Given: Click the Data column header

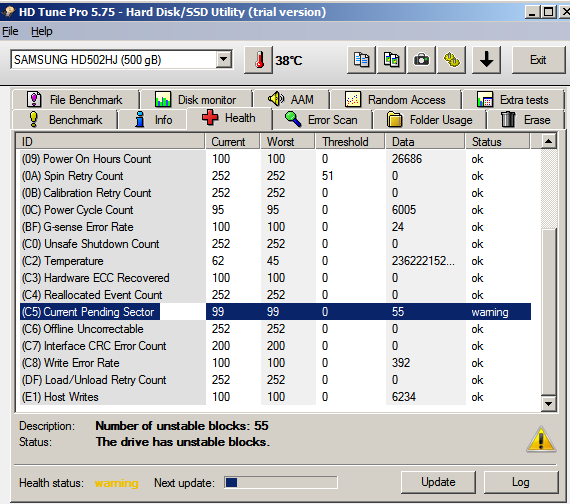Looking at the screenshot, I should coord(425,141).
